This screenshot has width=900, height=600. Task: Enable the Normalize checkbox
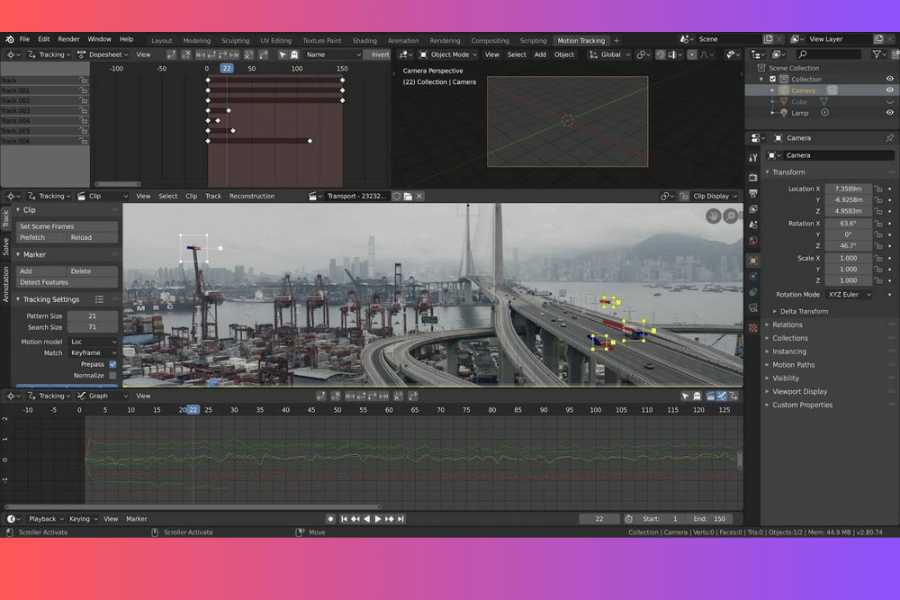pyautogui.click(x=112, y=376)
